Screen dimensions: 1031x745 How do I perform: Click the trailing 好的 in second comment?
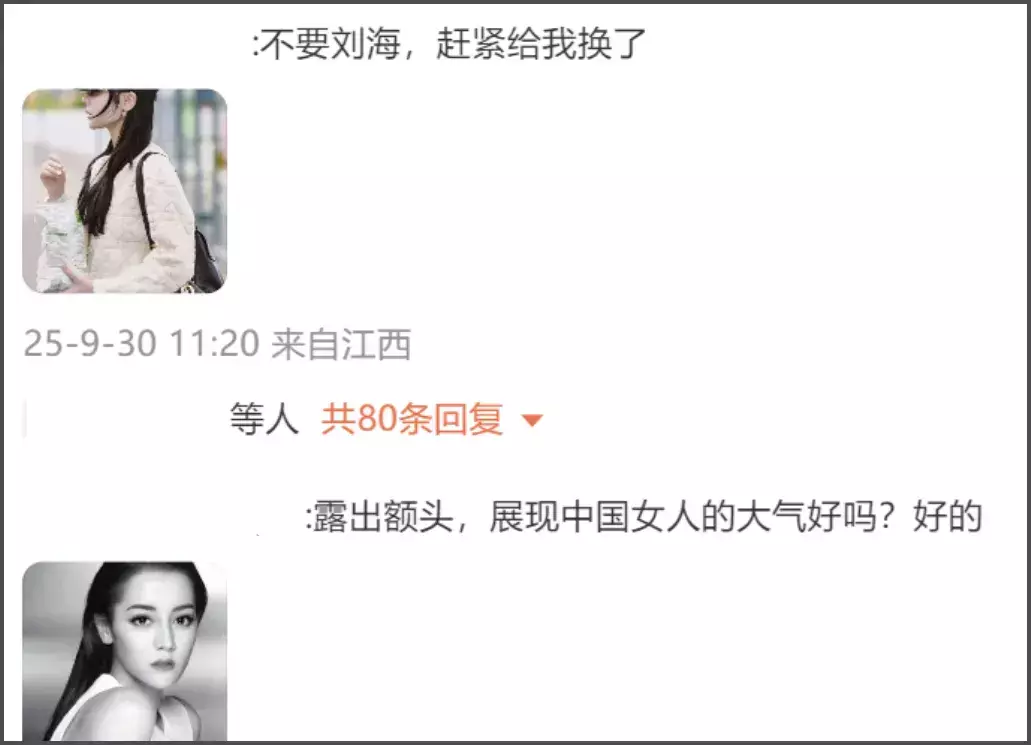click(x=947, y=516)
